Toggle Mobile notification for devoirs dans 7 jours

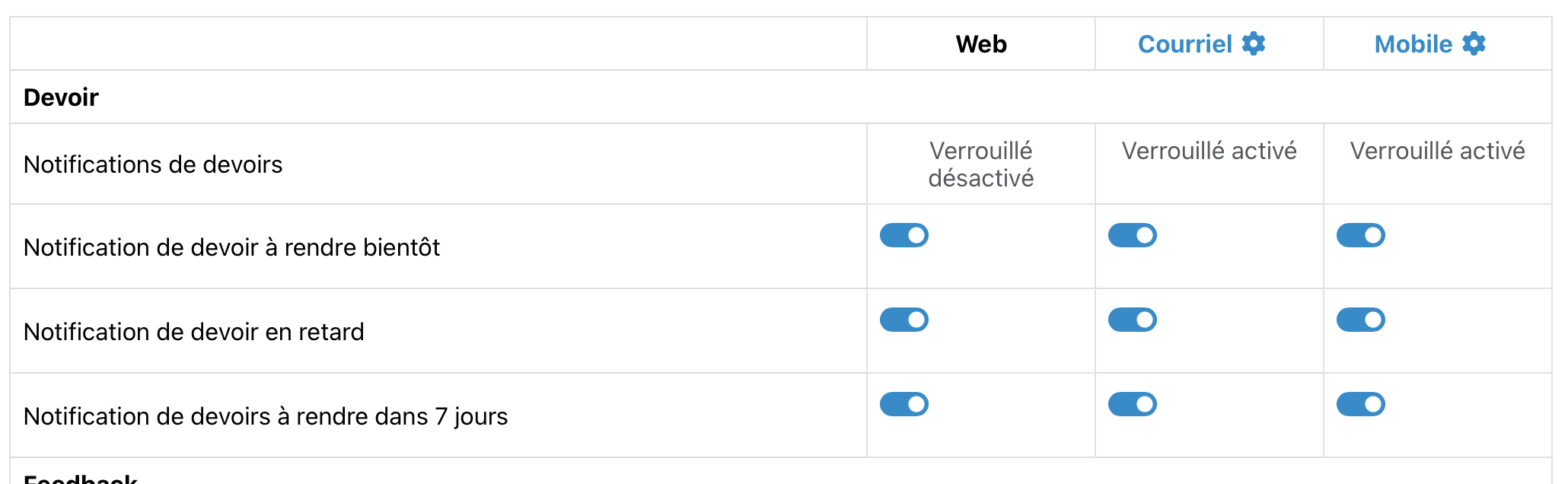pos(1361,404)
